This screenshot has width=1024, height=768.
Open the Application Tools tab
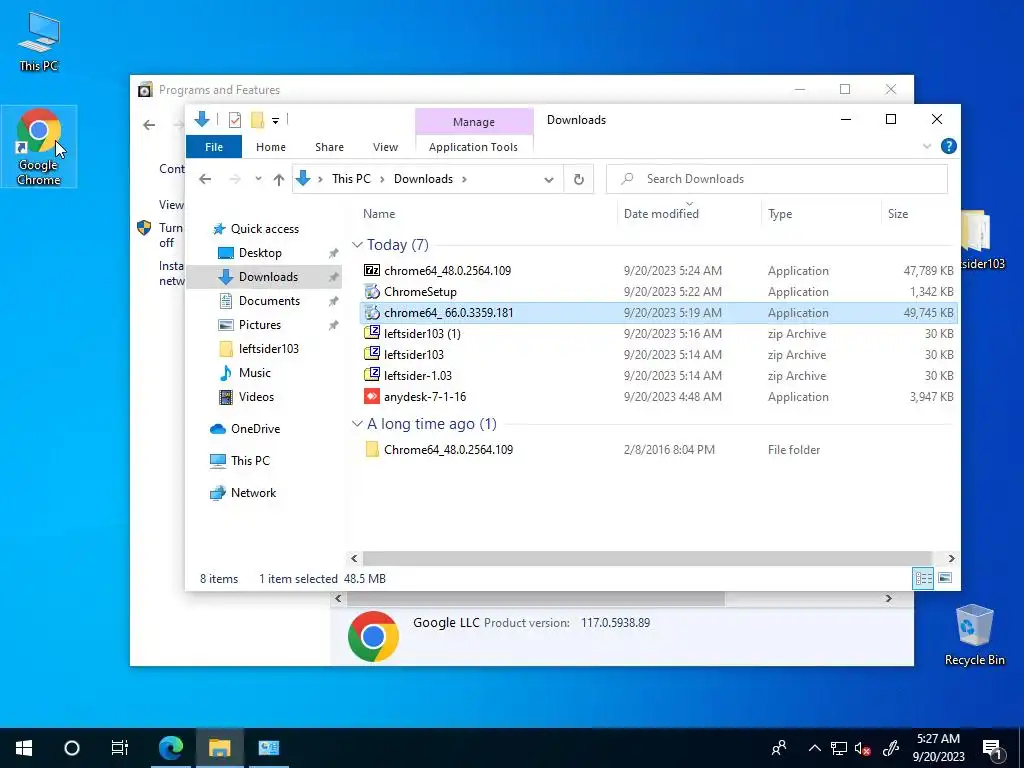[473, 147]
